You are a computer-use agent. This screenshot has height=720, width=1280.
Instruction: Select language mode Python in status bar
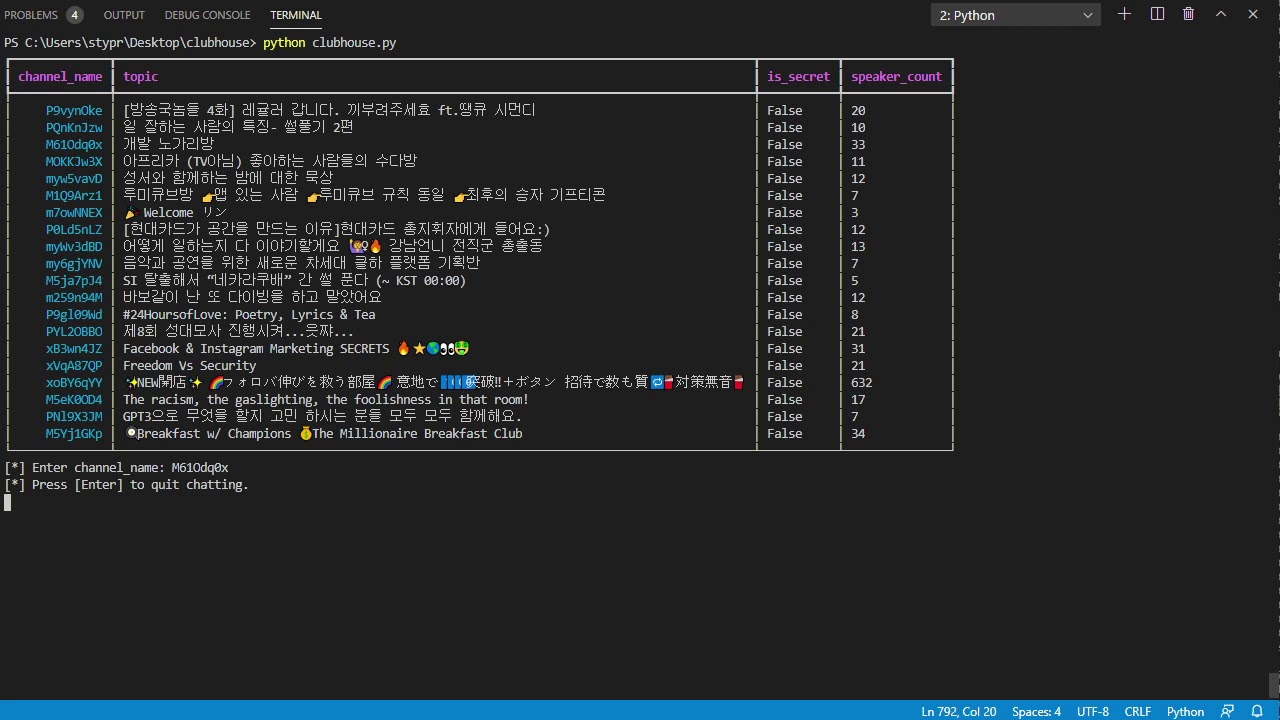1185,711
